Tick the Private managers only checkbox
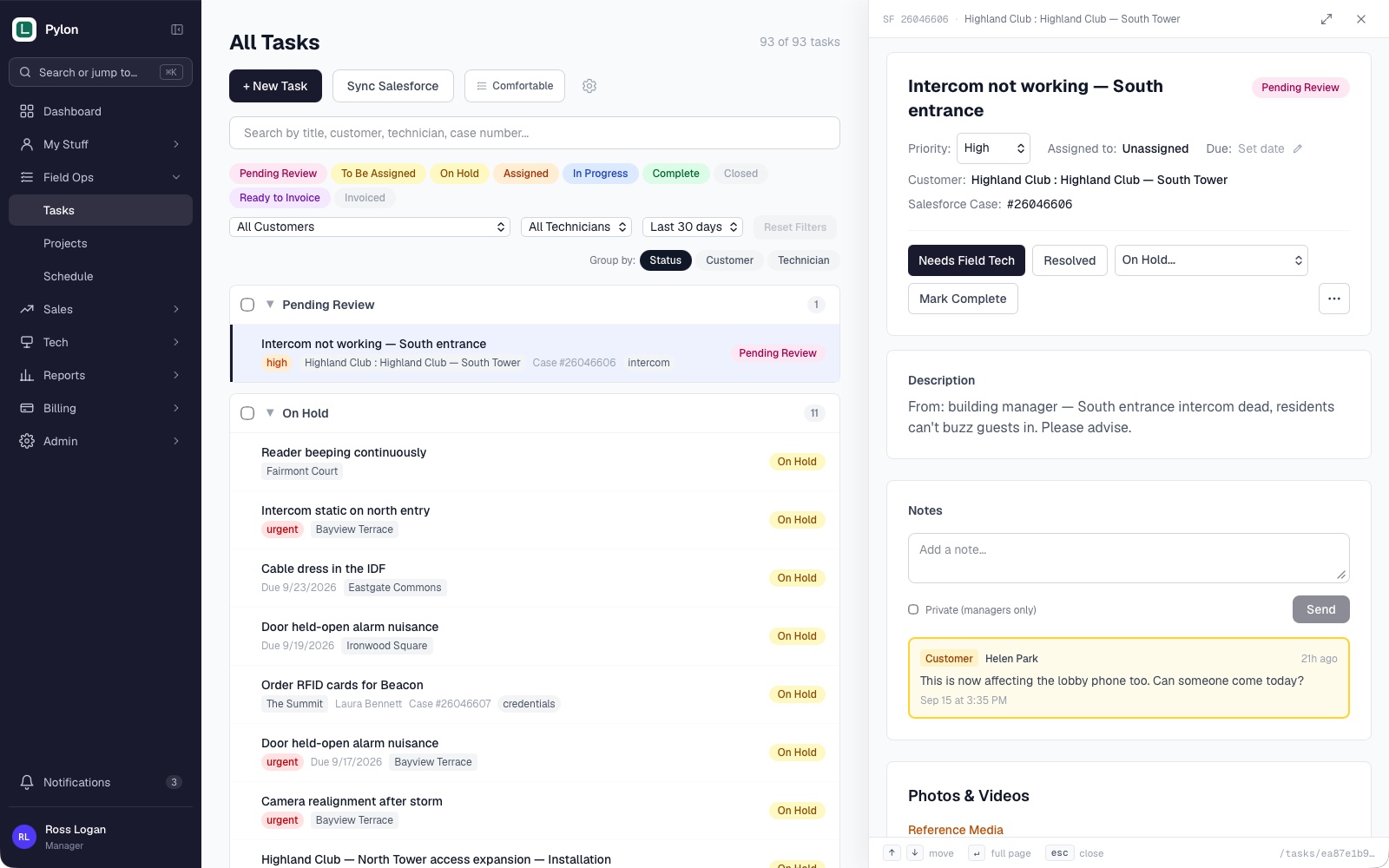Image resolution: width=1389 pixels, height=868 pixels. [x=913, y=609]
